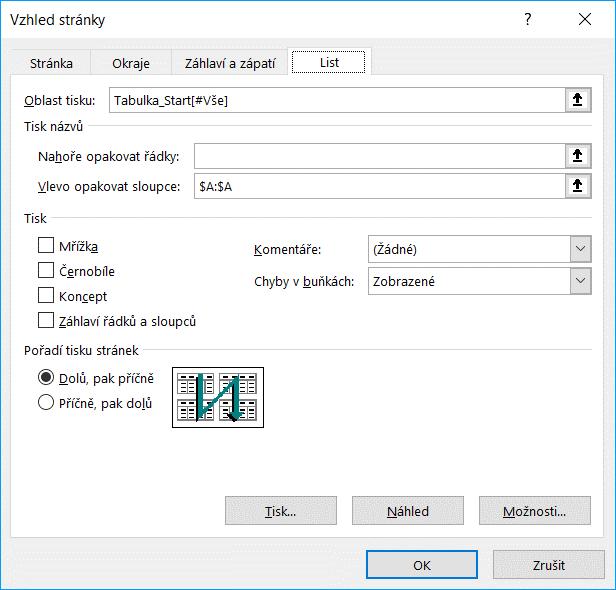This screenshot has width=616, height=590.
Task: Switch to the Okraje tab
Action: tap(131, 63)
